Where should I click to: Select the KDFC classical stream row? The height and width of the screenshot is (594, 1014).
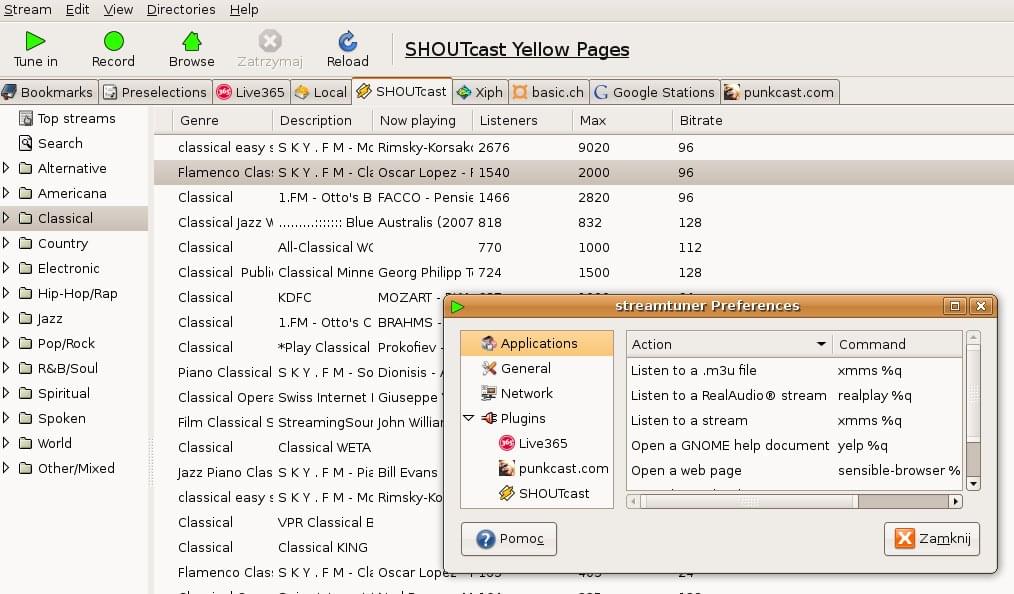pyautogui.click(x=299, y=297)
